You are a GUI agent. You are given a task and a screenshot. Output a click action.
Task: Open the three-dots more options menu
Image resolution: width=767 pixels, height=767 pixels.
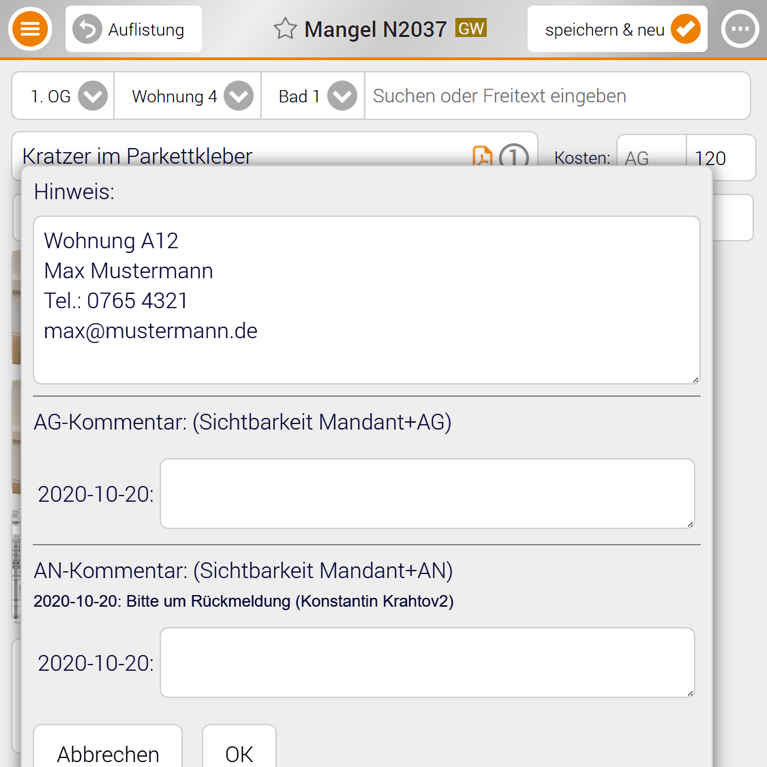(x=740, y=29)
